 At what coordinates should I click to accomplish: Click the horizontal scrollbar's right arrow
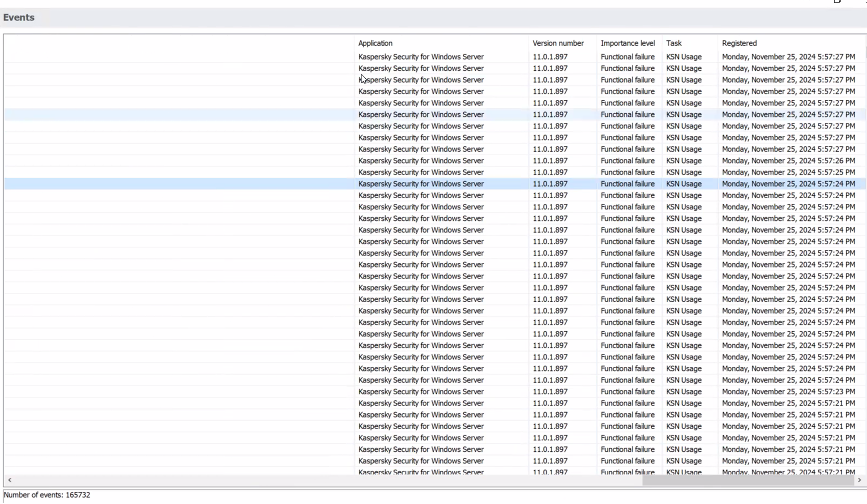pyautogui.click(x=858, y=481)
